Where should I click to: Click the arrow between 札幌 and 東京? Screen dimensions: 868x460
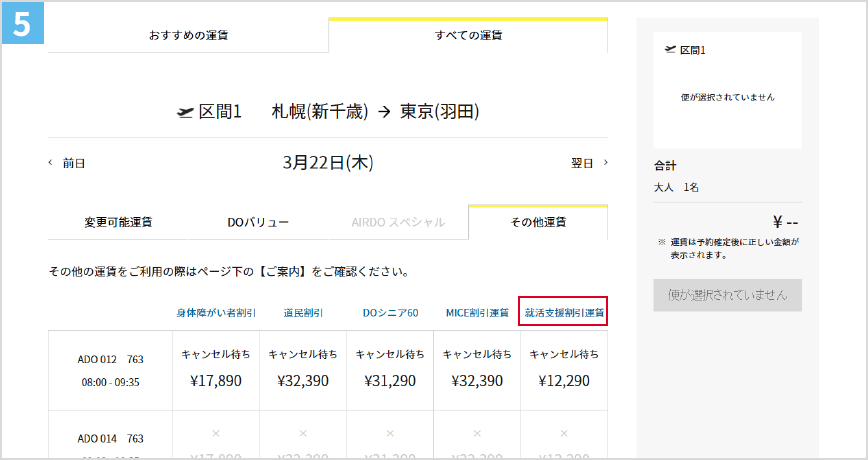click(384, 112)
